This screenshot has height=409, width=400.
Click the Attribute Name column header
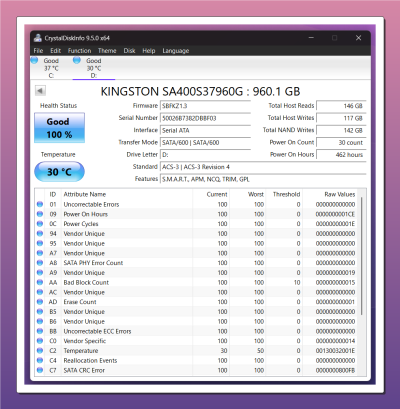85,194
